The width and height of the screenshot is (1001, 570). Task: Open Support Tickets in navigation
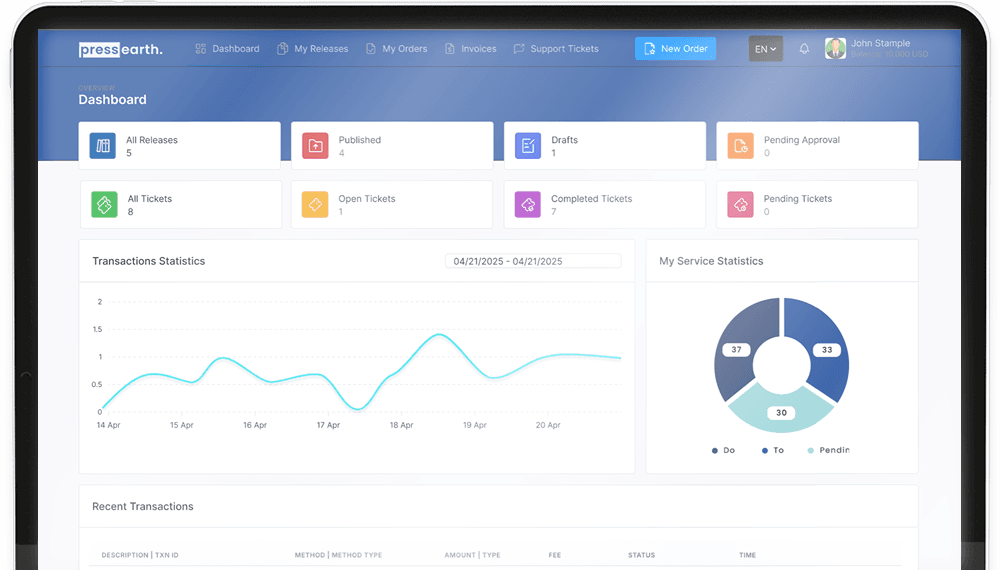click(556, 49)
